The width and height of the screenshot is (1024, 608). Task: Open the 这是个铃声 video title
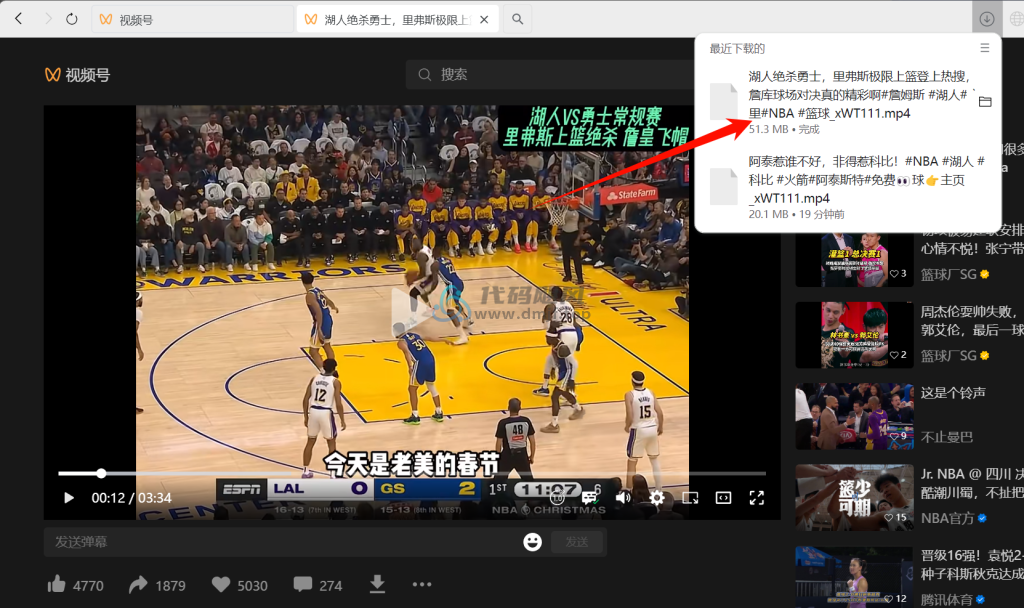pos(953,392)
